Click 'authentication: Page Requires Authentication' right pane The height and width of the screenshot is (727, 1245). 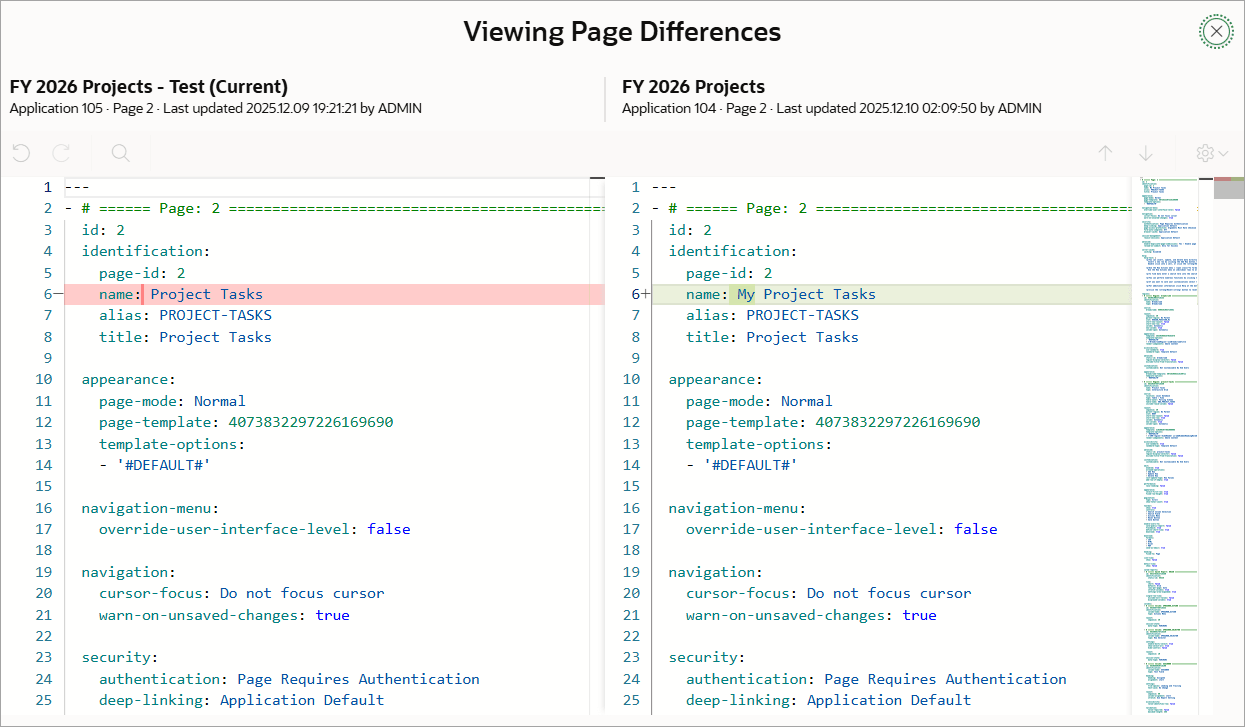tap(876, 679)
